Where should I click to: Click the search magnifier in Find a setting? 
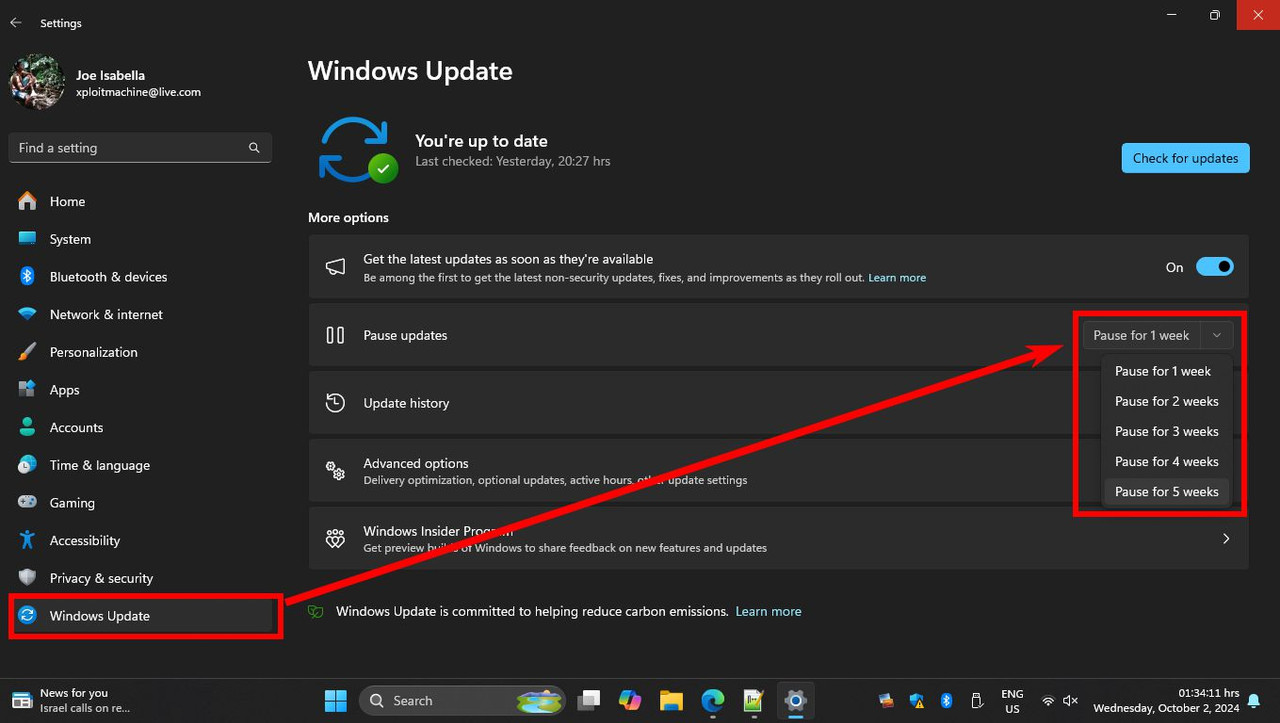254,148
